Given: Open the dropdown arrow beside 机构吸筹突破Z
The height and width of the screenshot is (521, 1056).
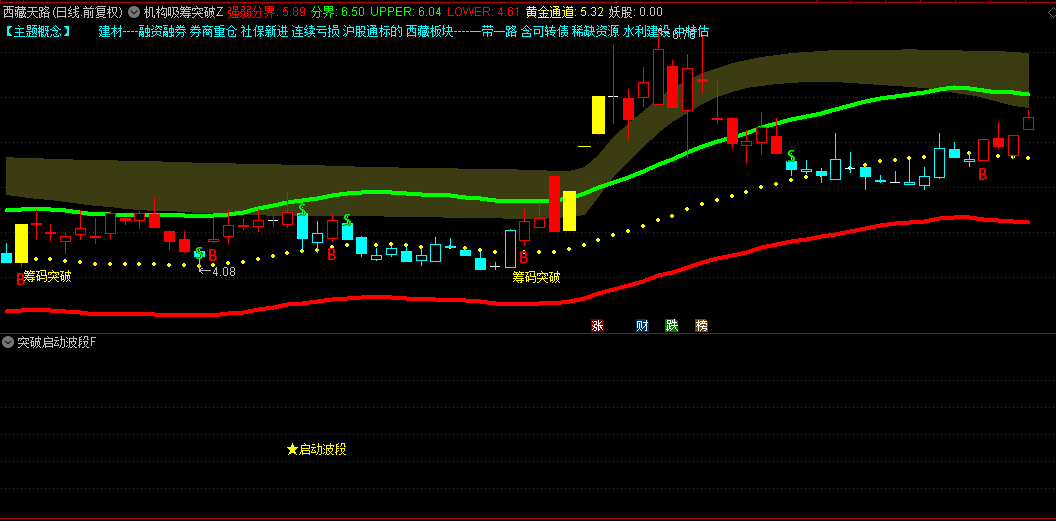Looking at the screenshot, I should click(x=133, y=11).
